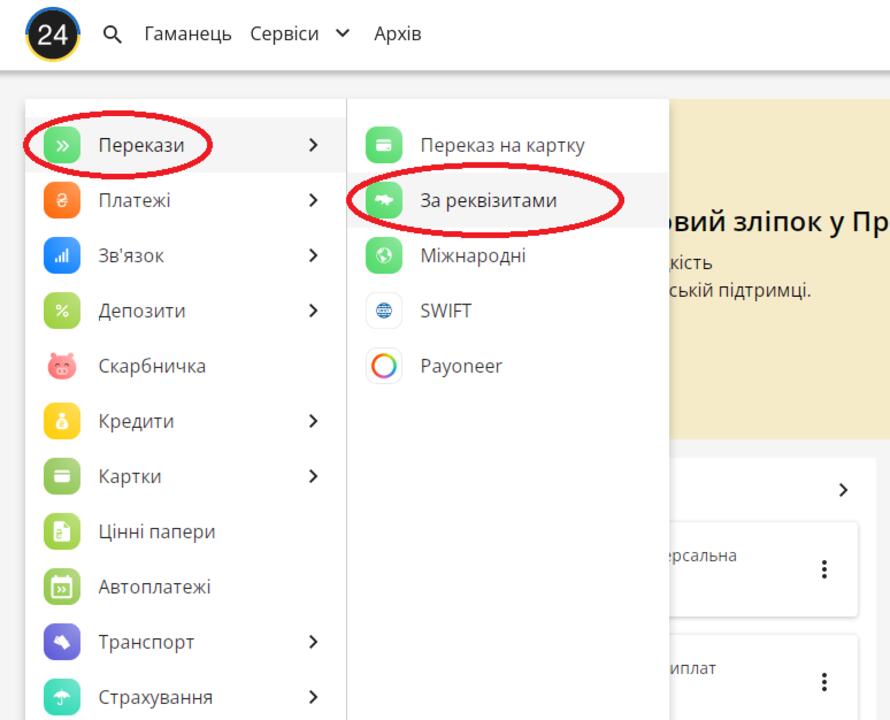Click the orange Платежі icon
The width and height of the screenshot is (890, 720).
pos(62,200)
